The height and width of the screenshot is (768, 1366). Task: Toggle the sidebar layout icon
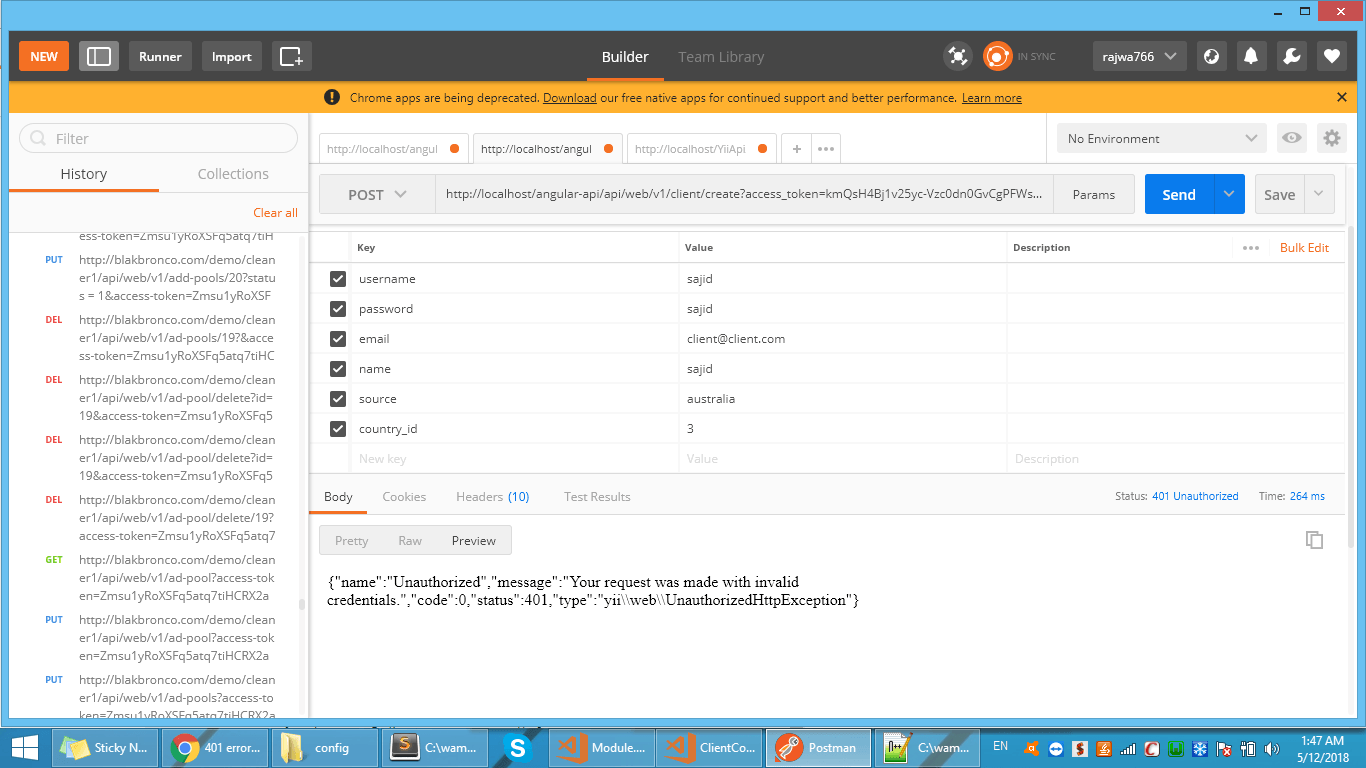pyautogui.click(x=99, y=56)
